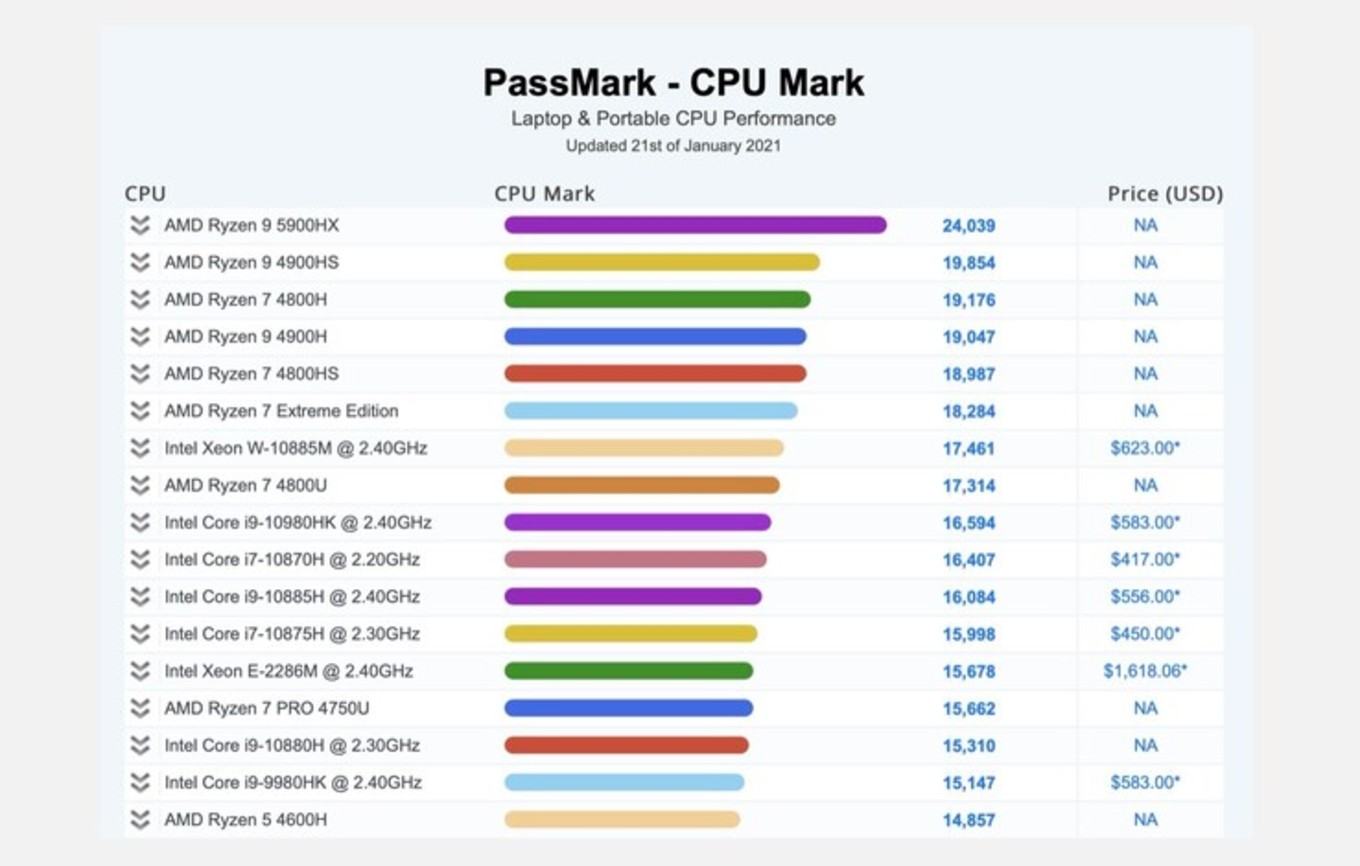
Task: Click the score 15,678
Action: [x=969, y=672]
